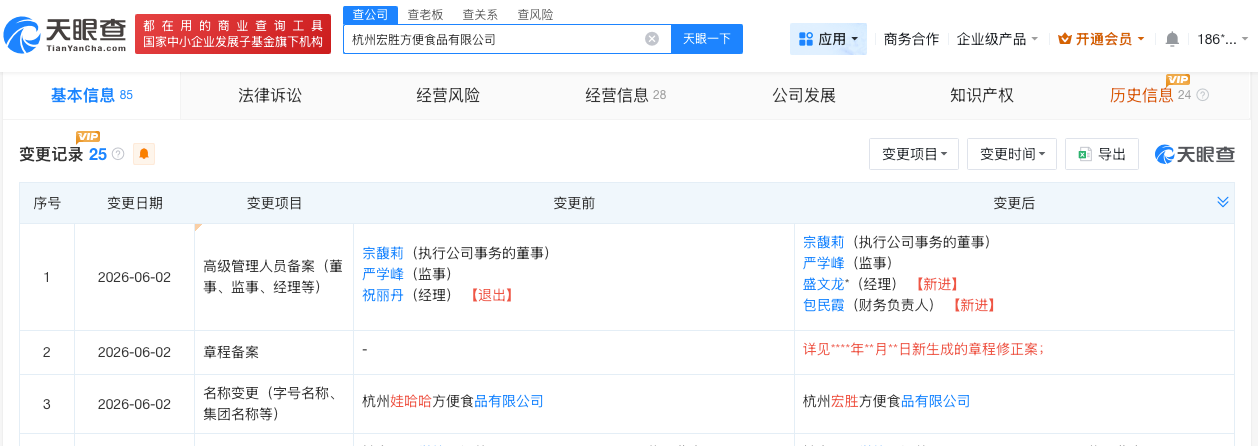
Task: Expand all rows with double chevron icon
Action: click(x=1222, y=202)
